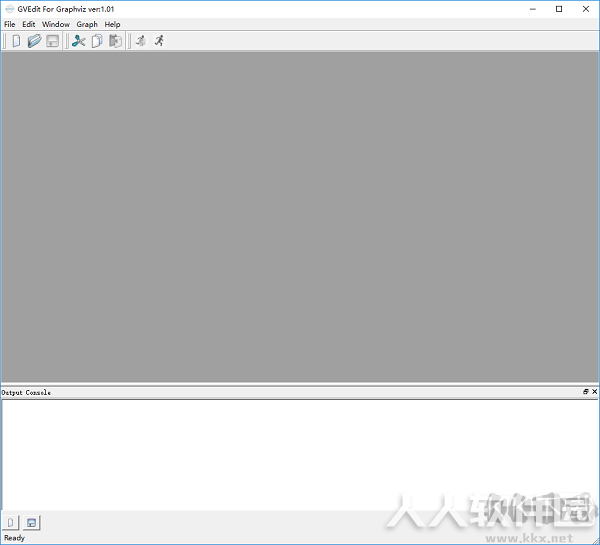
Task: Close the GVEdit window
Action: click(x=585, y=9)
